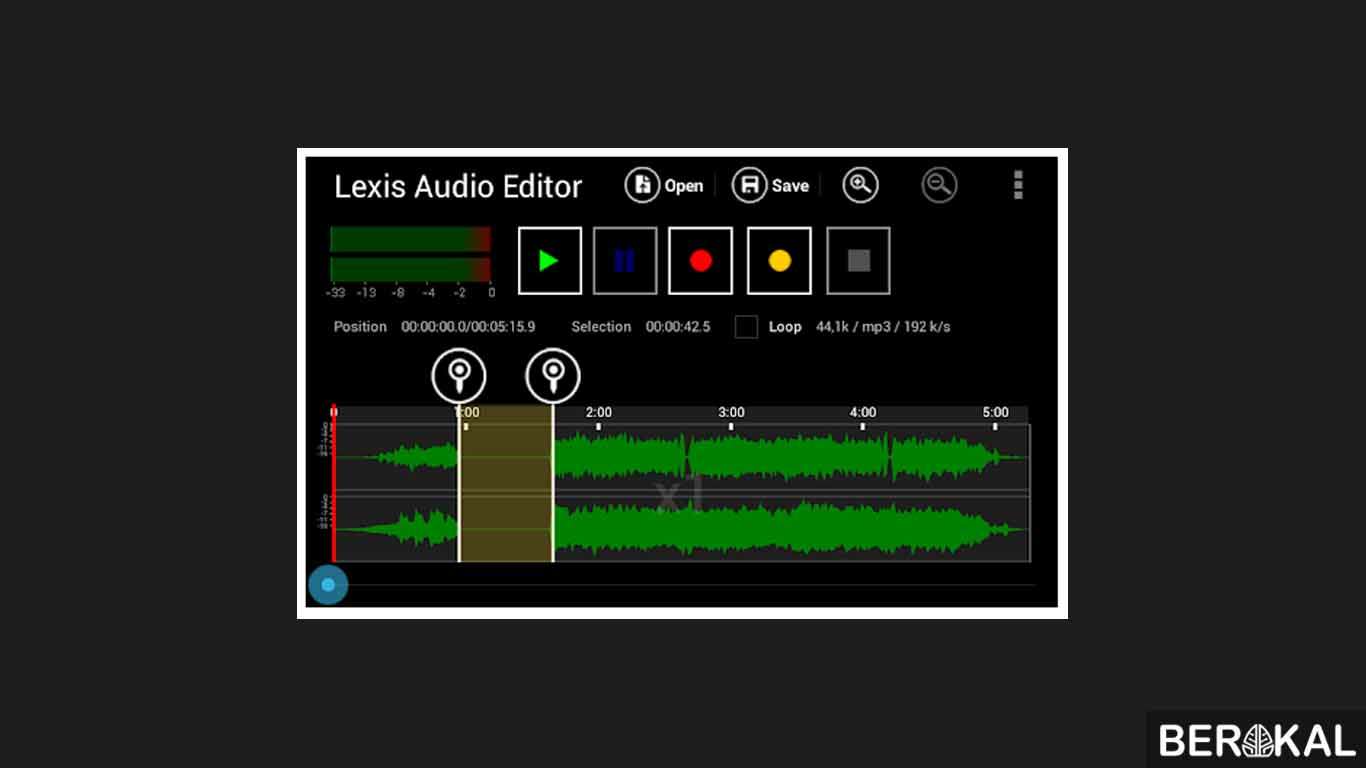
Task: Open an audio file with the Open button
Action: tap(664, 185)
